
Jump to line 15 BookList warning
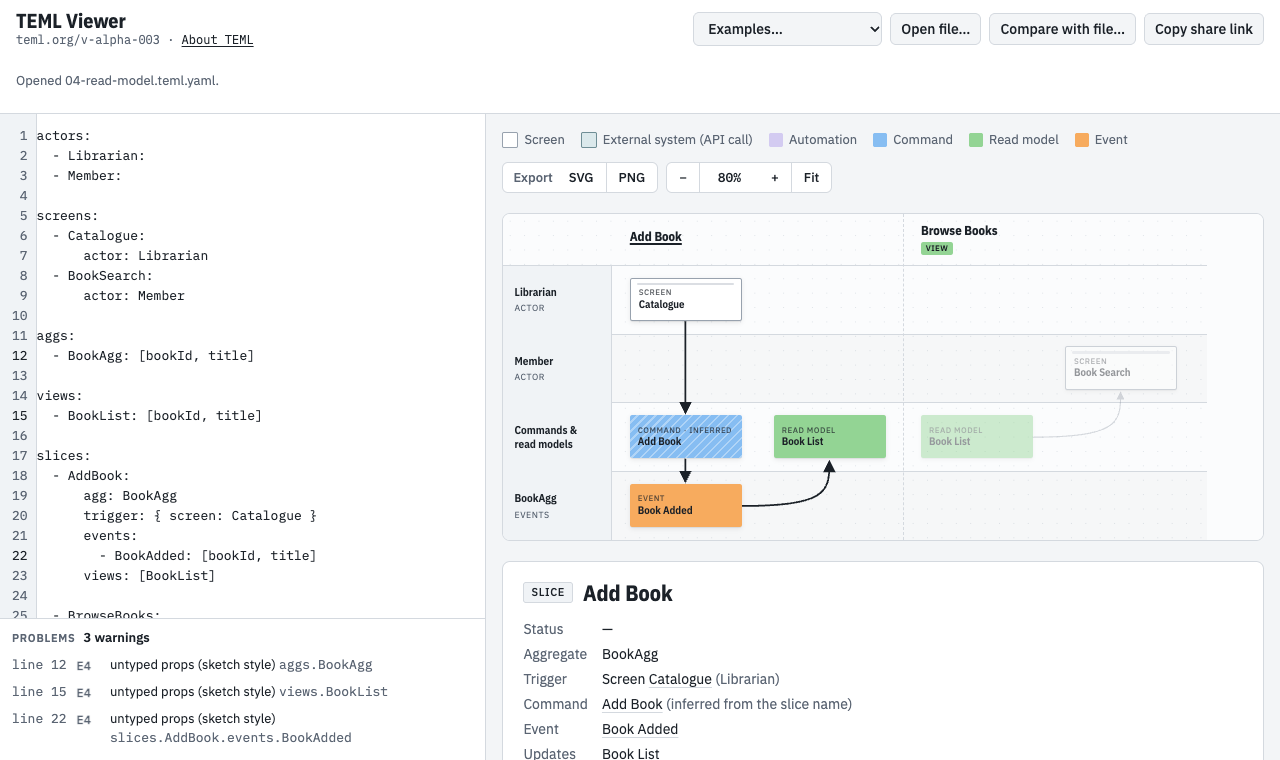pos(242,692)
